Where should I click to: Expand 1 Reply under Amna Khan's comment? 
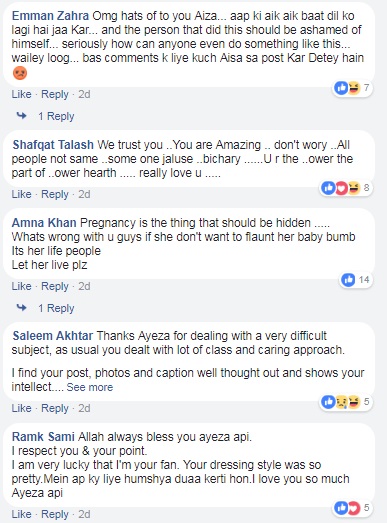[56, 308]
